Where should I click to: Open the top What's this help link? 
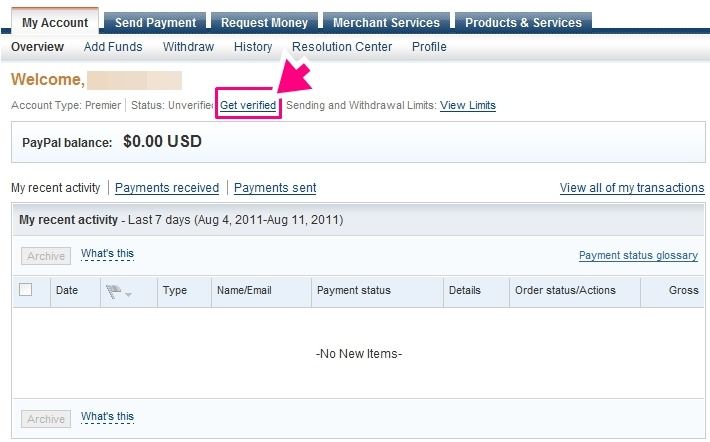click(107, 254)
